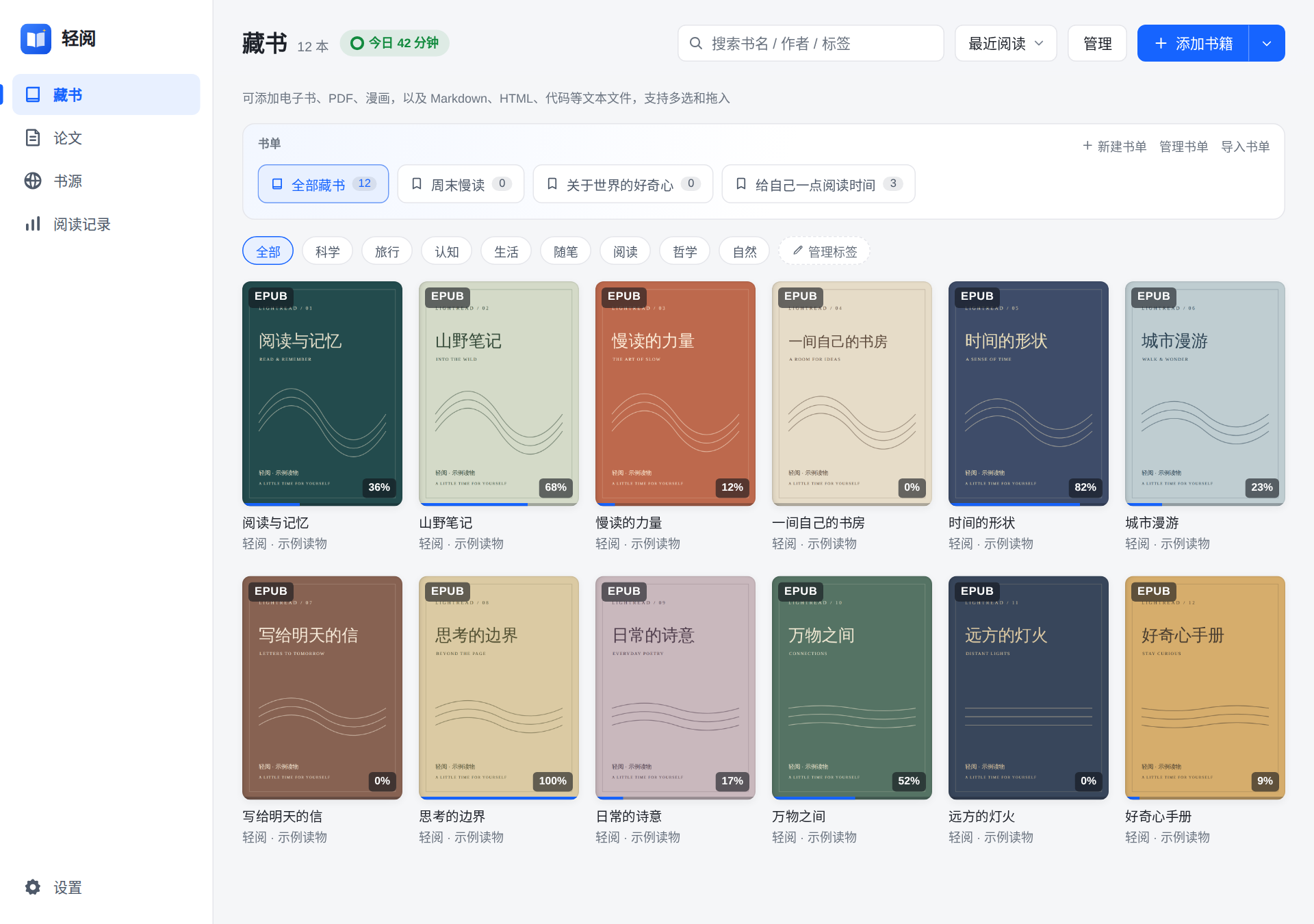The width and height of the screenshot is (1314, 924).
Task: Click the 一间自己的书房 title text
Action: (819, 522)
